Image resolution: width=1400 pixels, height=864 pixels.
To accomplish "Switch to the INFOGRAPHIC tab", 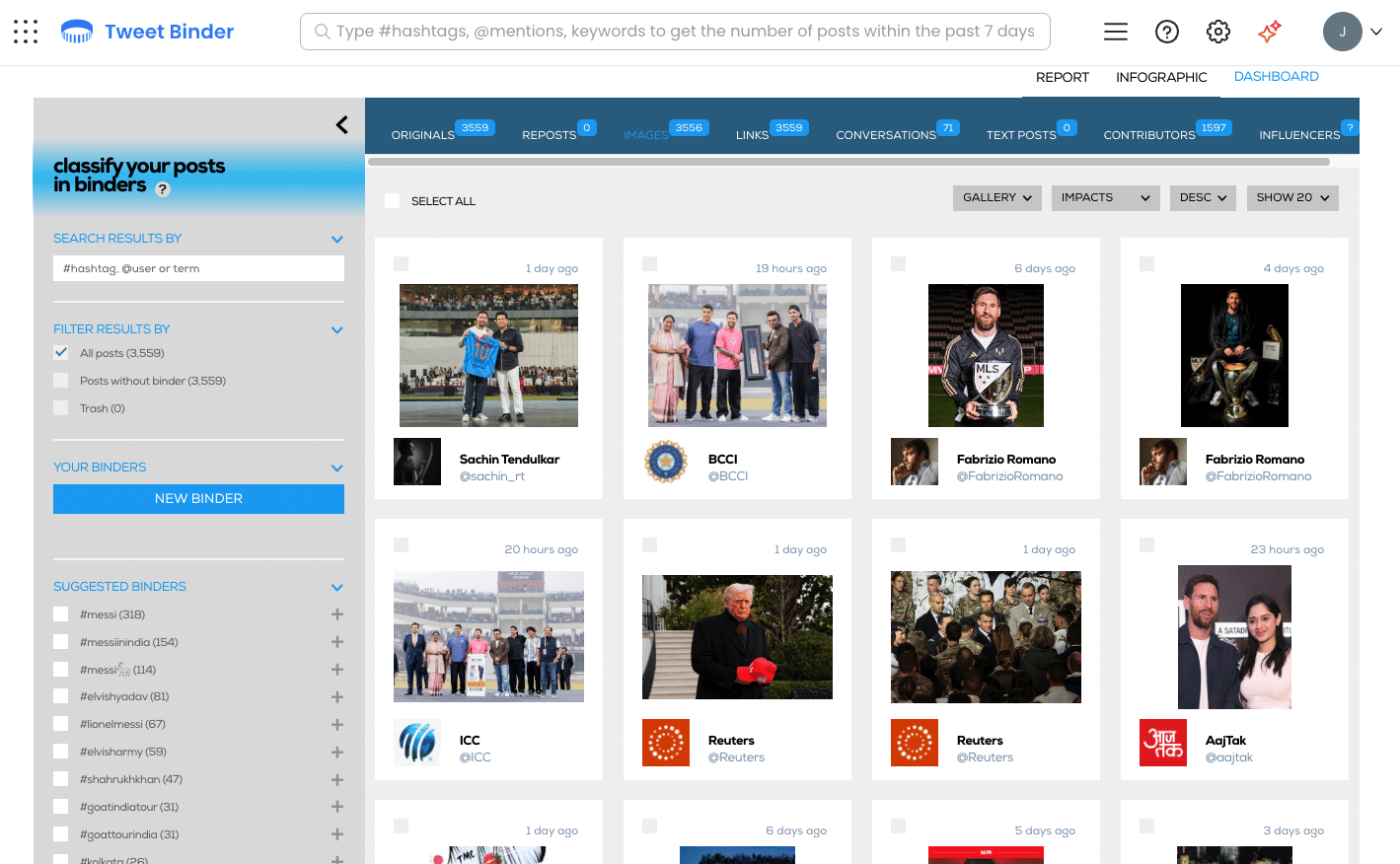I will tap(1161, 77).
